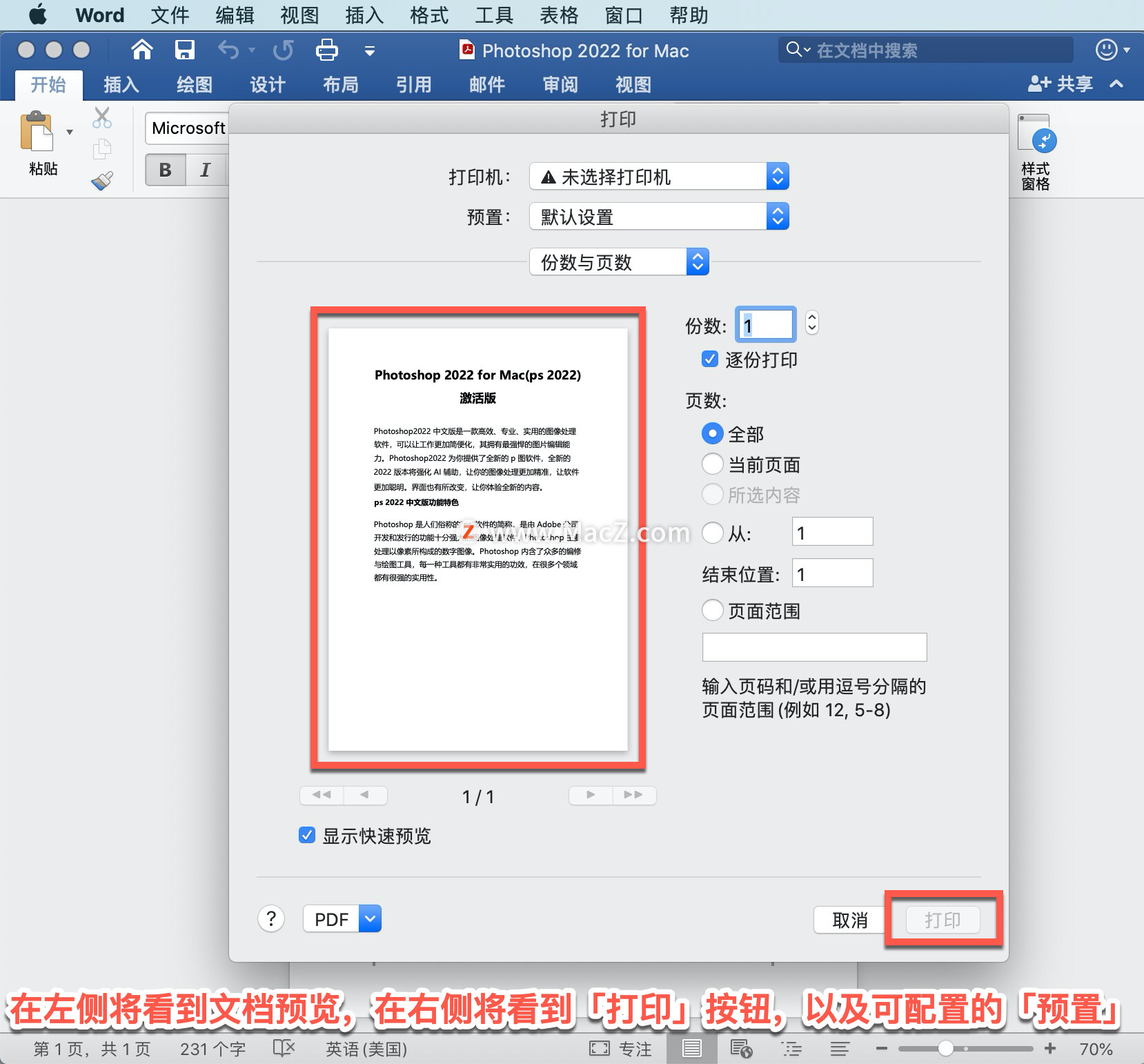This screenshot has height=1064, width=1144.
Task: Open the PDF dropdown menu
Action: pos(342,918)
